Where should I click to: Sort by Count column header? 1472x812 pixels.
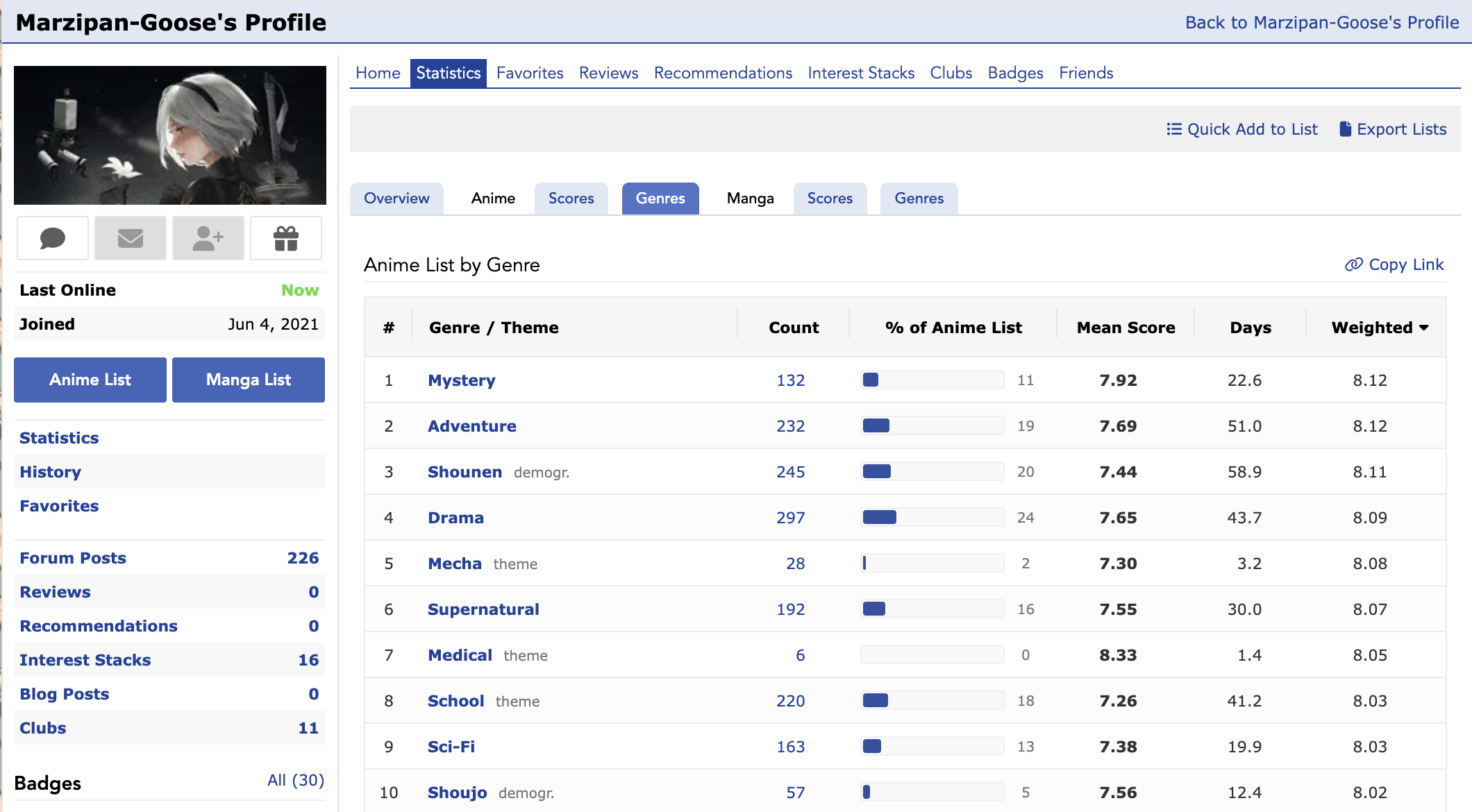(x=794, y=328)
